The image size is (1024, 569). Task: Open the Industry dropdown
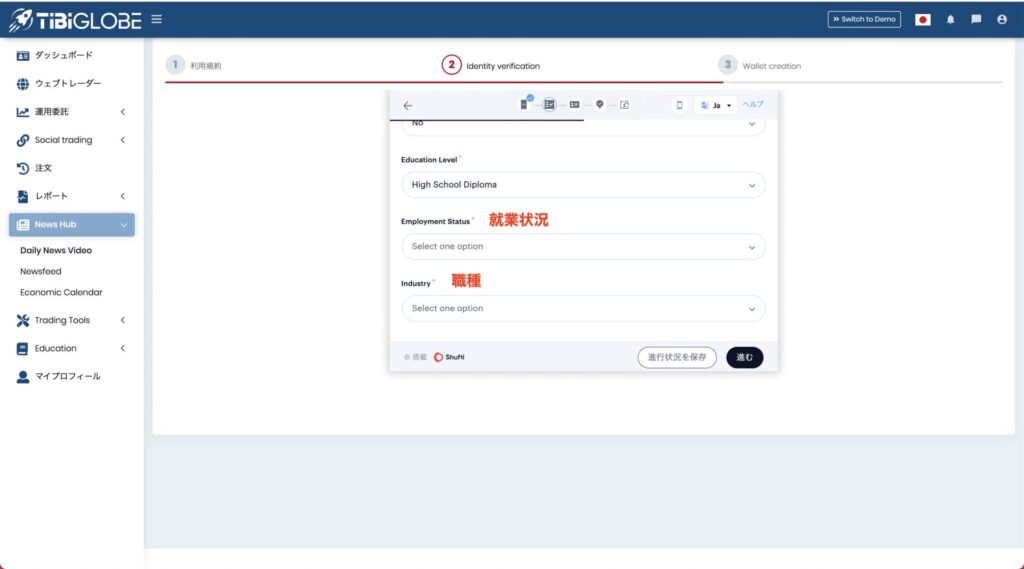[583, 308]
